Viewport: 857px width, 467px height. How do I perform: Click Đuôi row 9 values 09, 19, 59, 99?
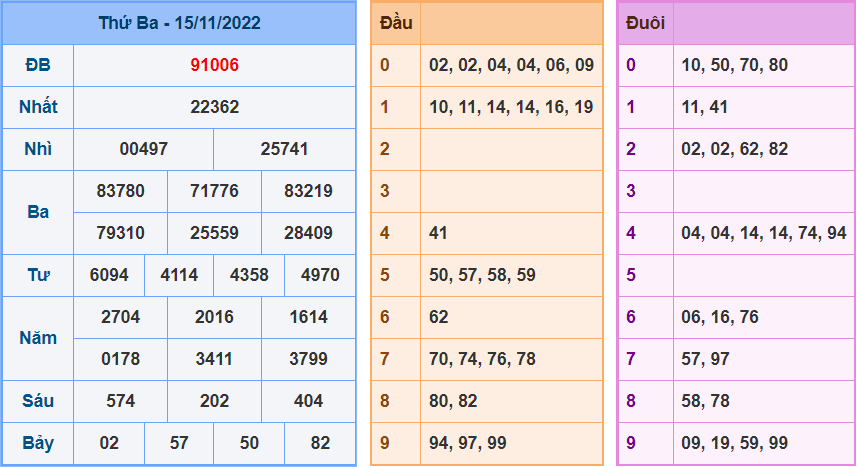click(735, 443)
